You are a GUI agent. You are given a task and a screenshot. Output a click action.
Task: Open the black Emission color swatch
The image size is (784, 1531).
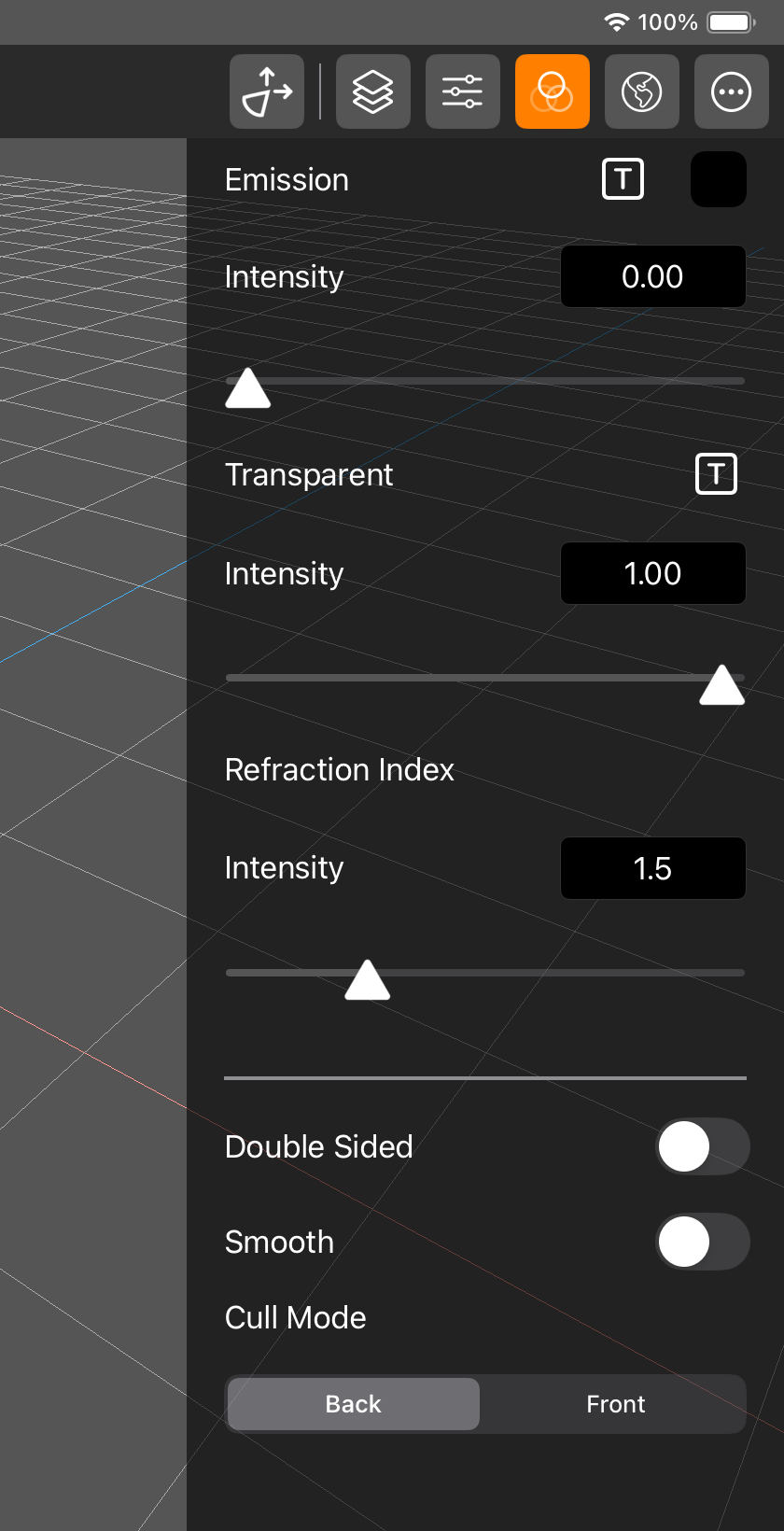point(719,179)
